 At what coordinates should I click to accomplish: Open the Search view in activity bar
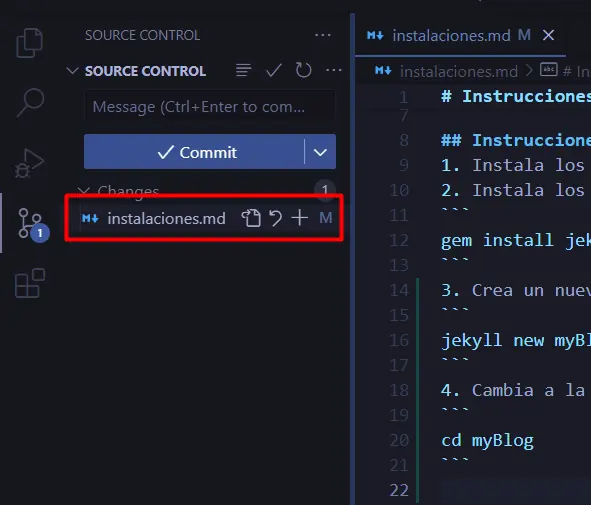click(x=30, y=103)
